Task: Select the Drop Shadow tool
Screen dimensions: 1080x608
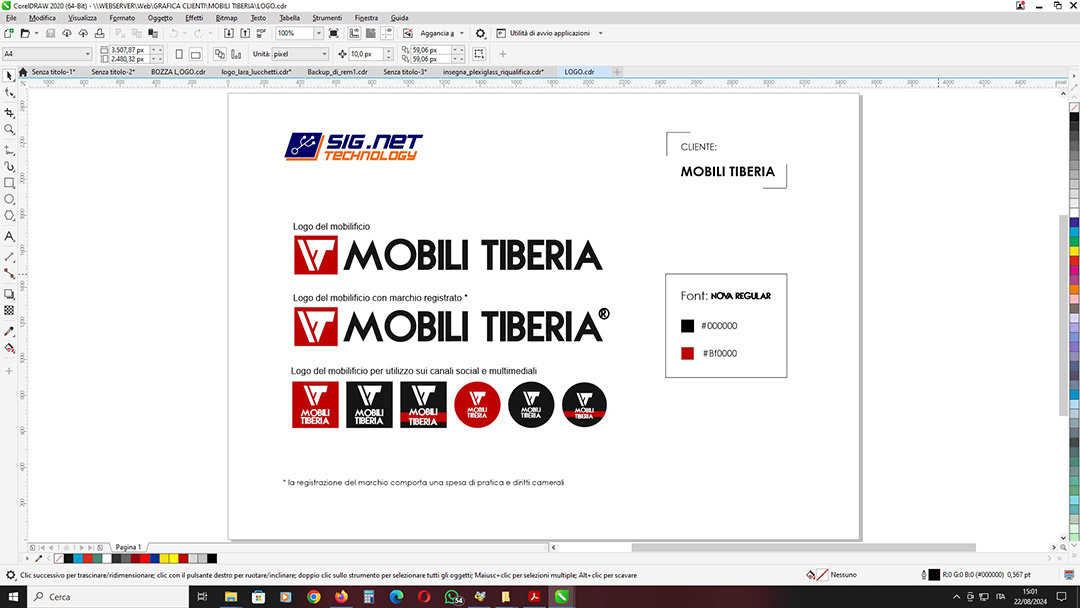Action: pos(9,294)
